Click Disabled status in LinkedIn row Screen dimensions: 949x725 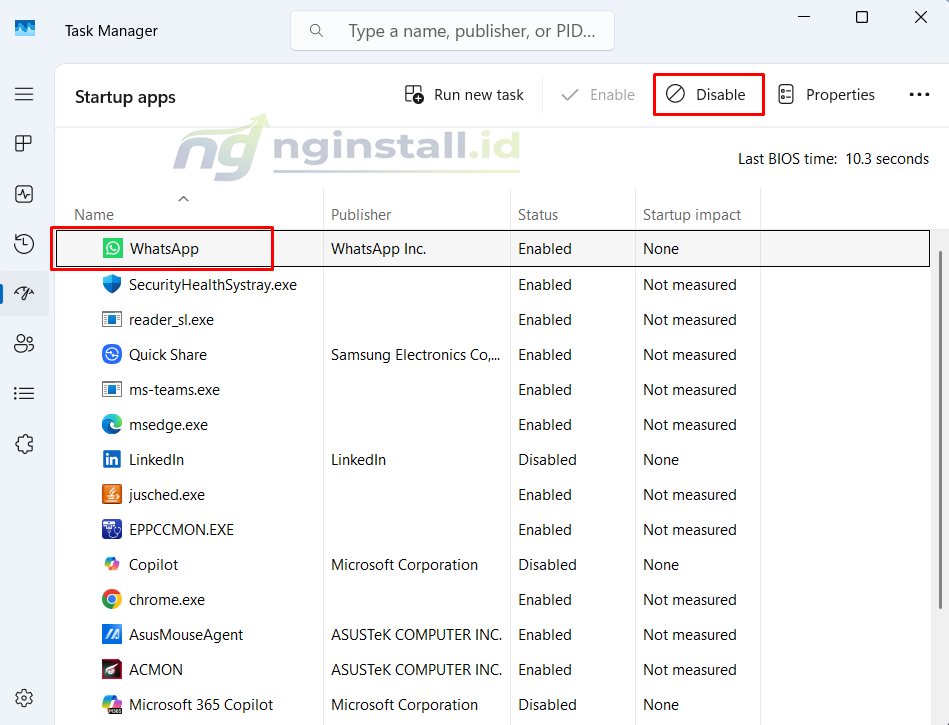pyautogui.click(x=547, y=460)
